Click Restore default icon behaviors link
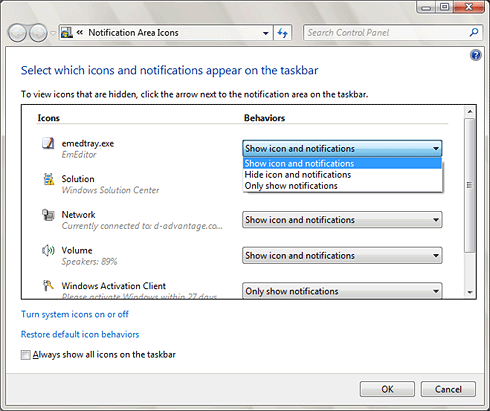The image size is (490, 411). coord(80,334)
